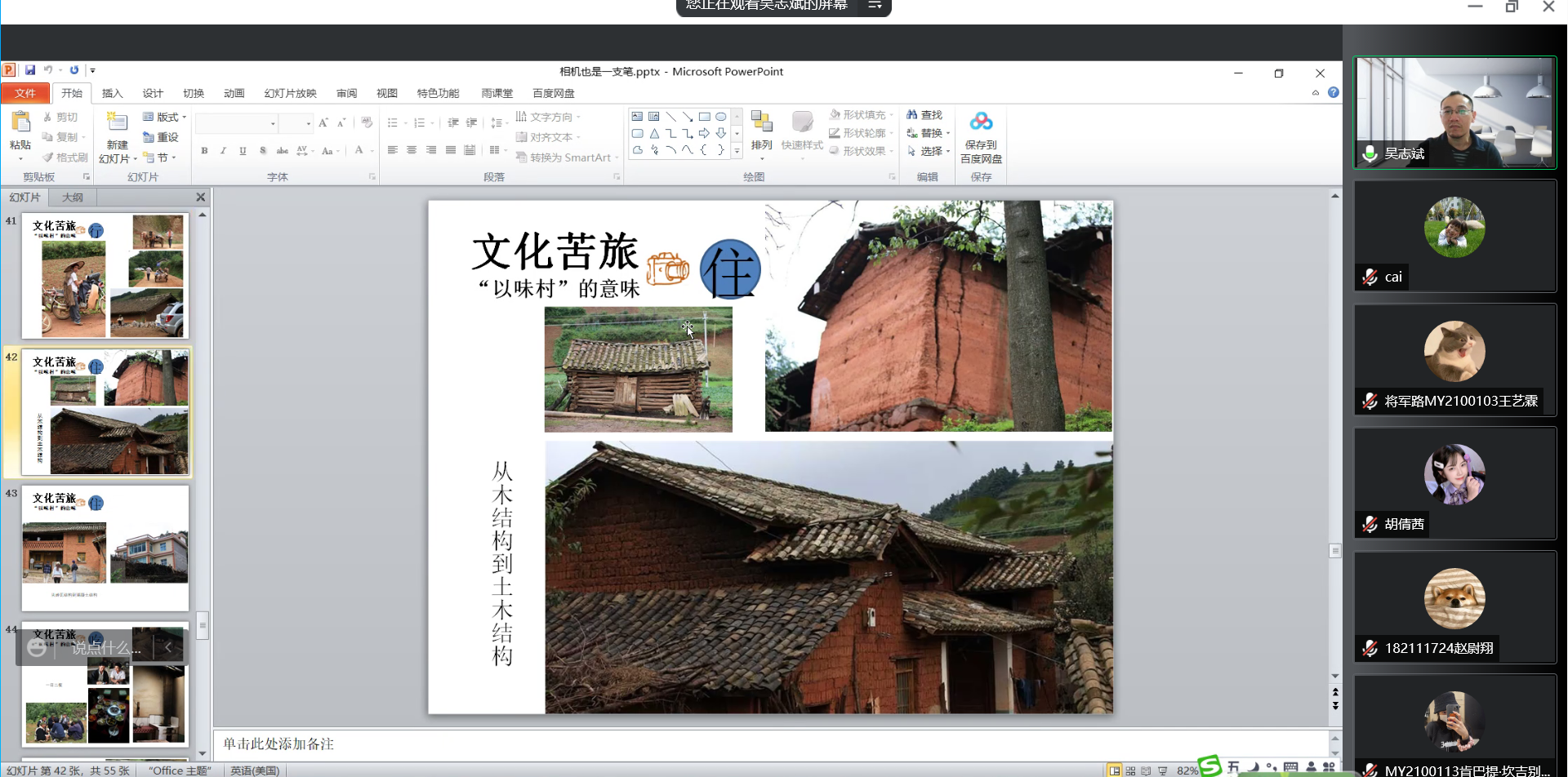Switch to Slide Sorter view in status bar

tap(1130, 770)
